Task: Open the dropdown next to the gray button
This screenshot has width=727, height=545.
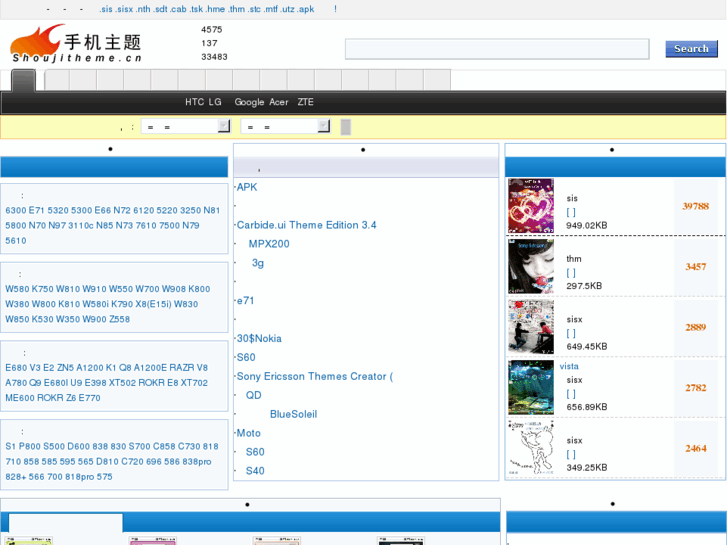Action: click(x=286, y=126)
